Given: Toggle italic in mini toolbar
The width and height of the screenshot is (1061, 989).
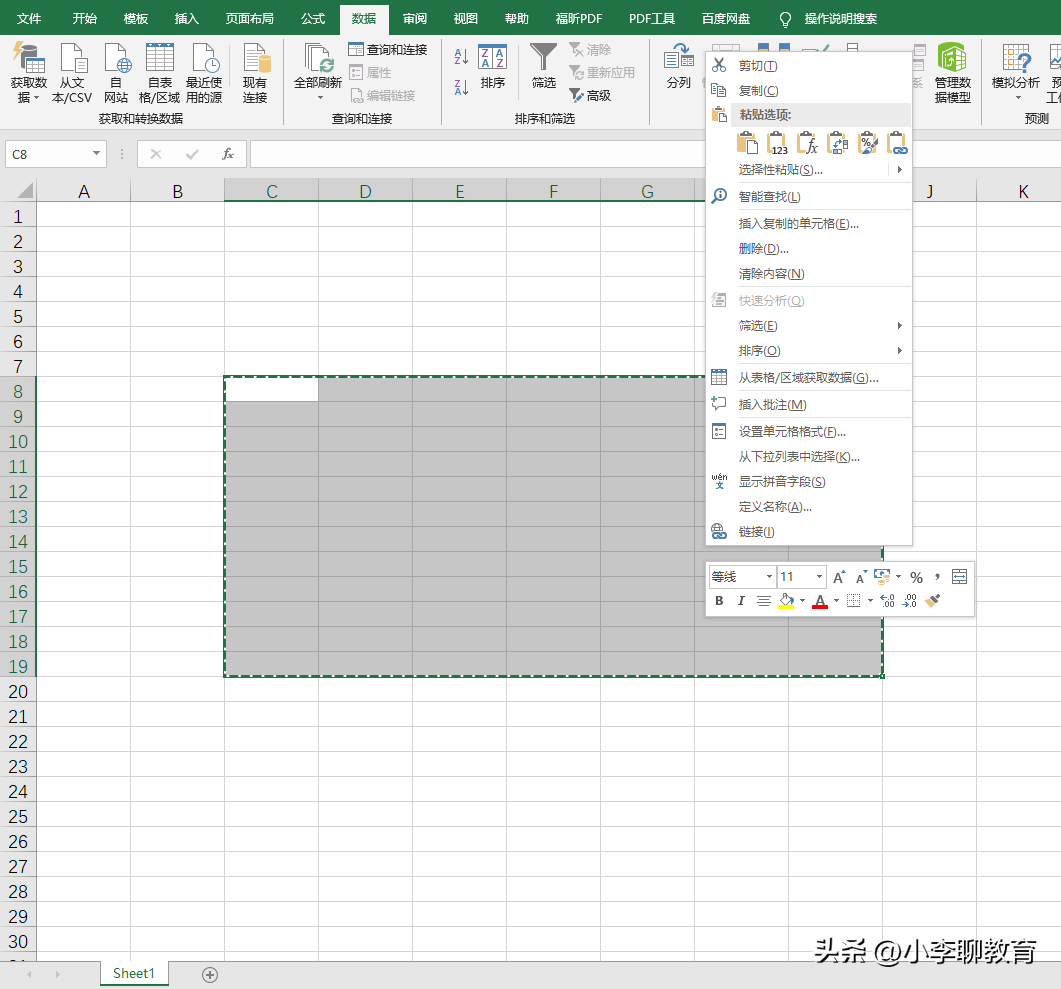Looking at the screenshot, I should click(741, 601).
